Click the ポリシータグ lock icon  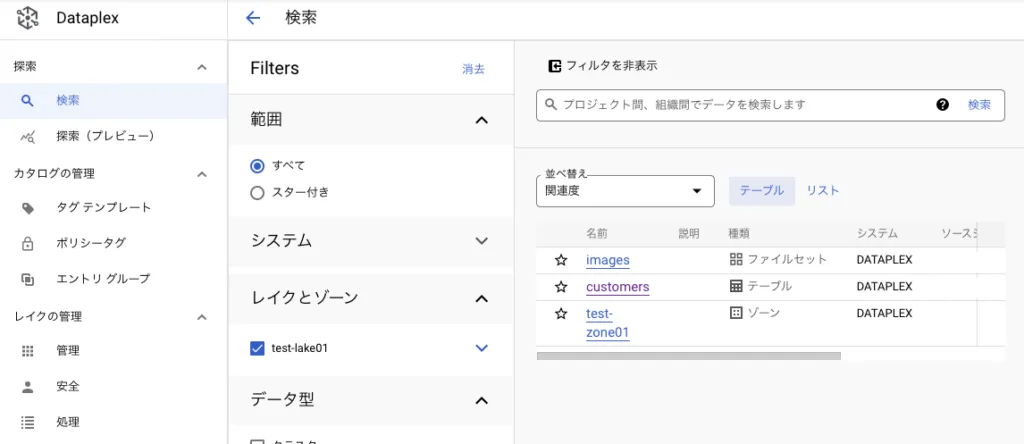point(27,244)
